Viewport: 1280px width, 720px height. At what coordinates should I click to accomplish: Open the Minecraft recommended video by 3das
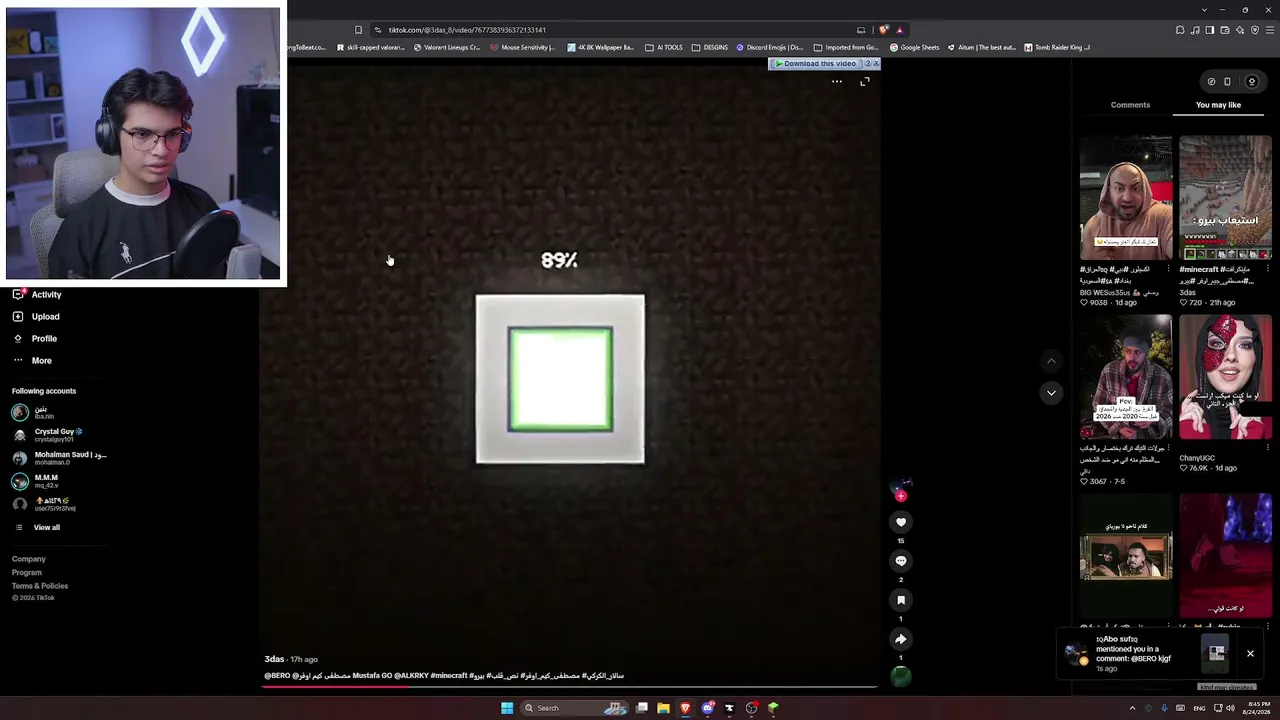click(1225, 198)
